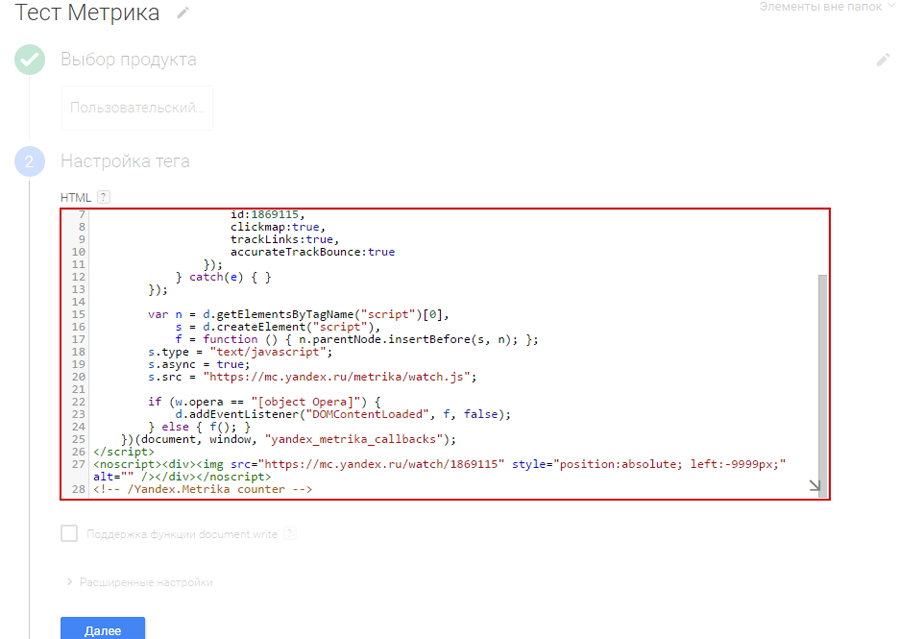Viewport: 900px width, 639px height.
Task: Place cursor on the watch.js src line
Action: (312, 377)
